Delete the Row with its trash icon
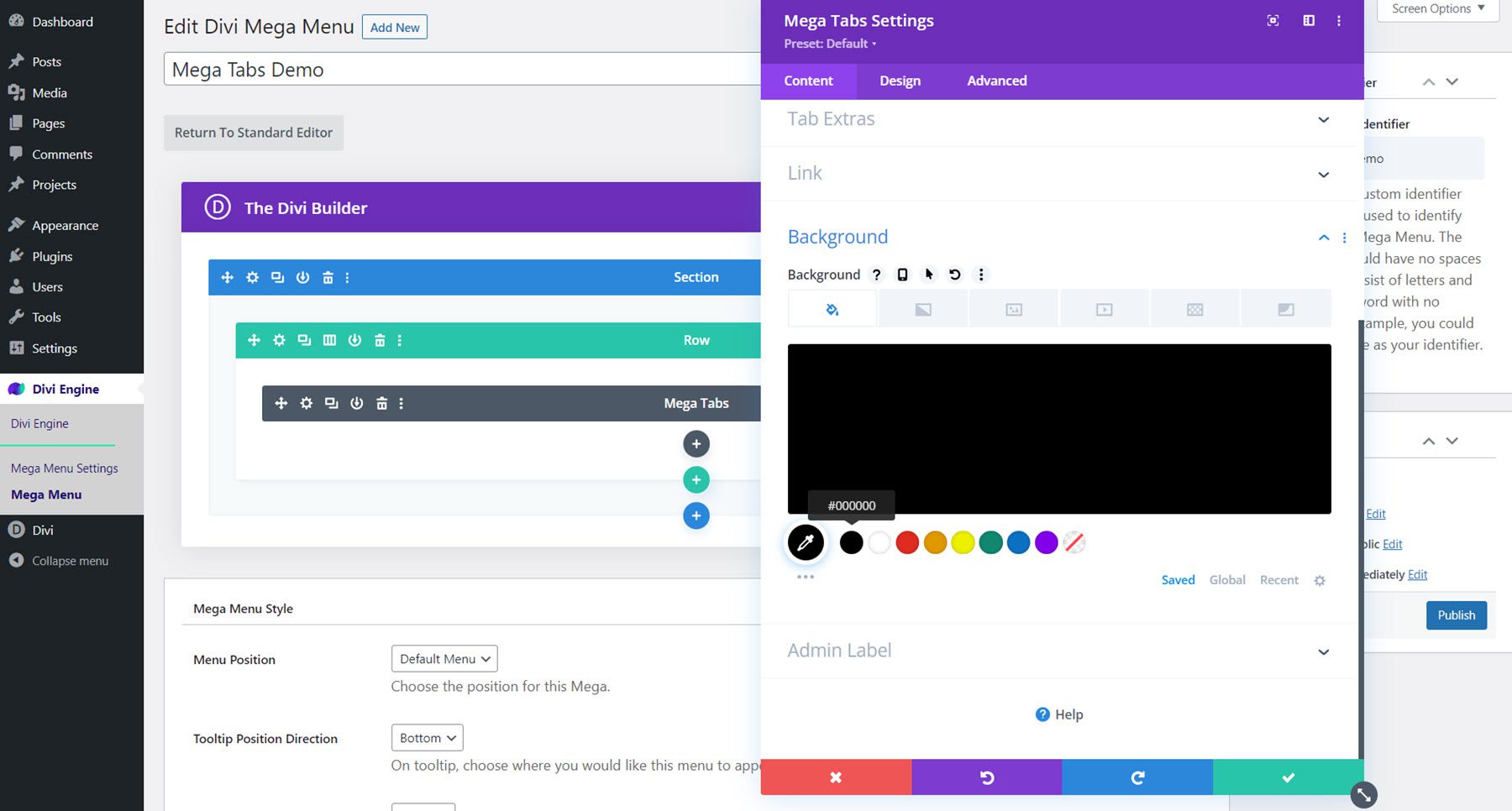Viewport: 1512px width, 811px height. click(x=380, y=340)
